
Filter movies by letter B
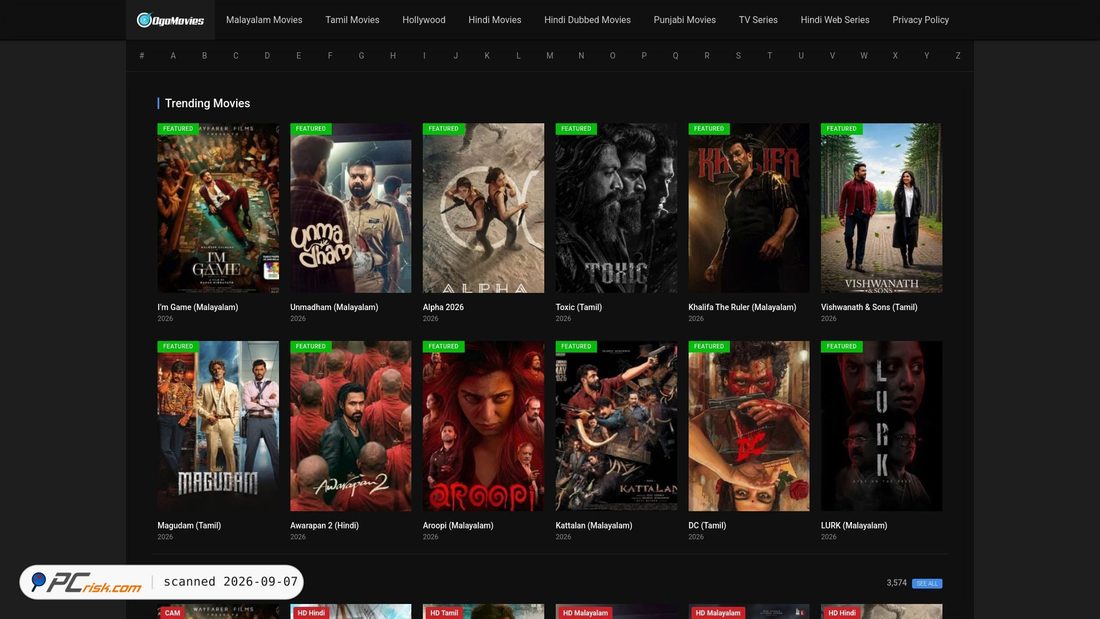(x=204, y=55)
